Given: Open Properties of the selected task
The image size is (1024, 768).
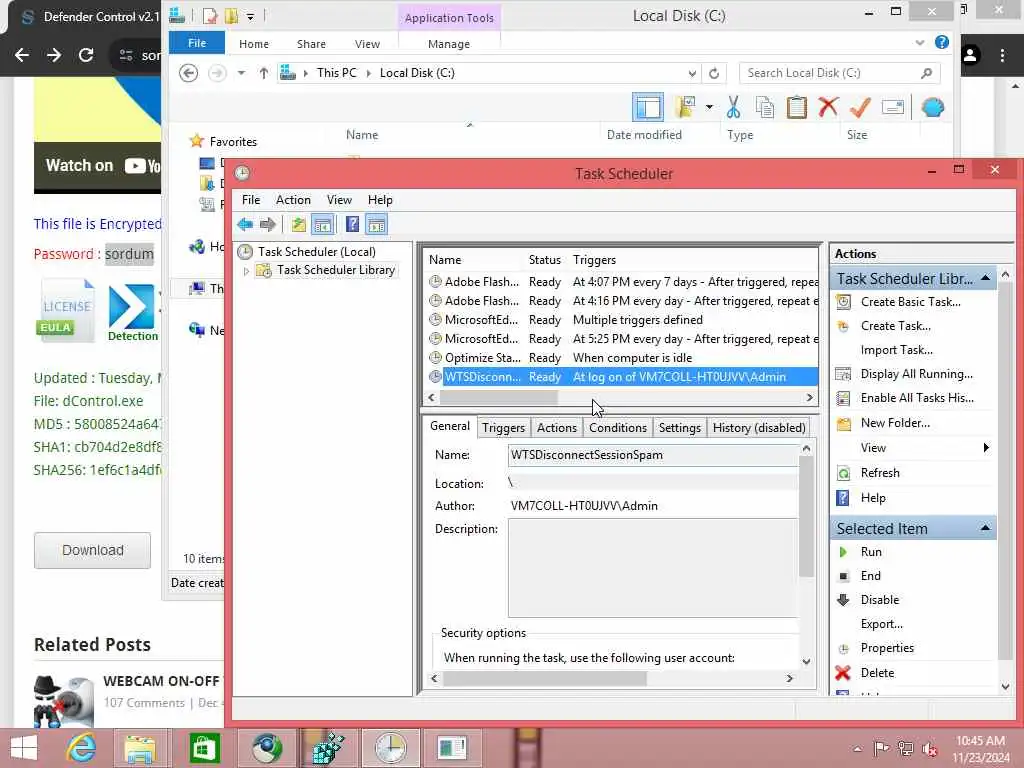Looking at the screenshot, I should click(x=887, y=648).
